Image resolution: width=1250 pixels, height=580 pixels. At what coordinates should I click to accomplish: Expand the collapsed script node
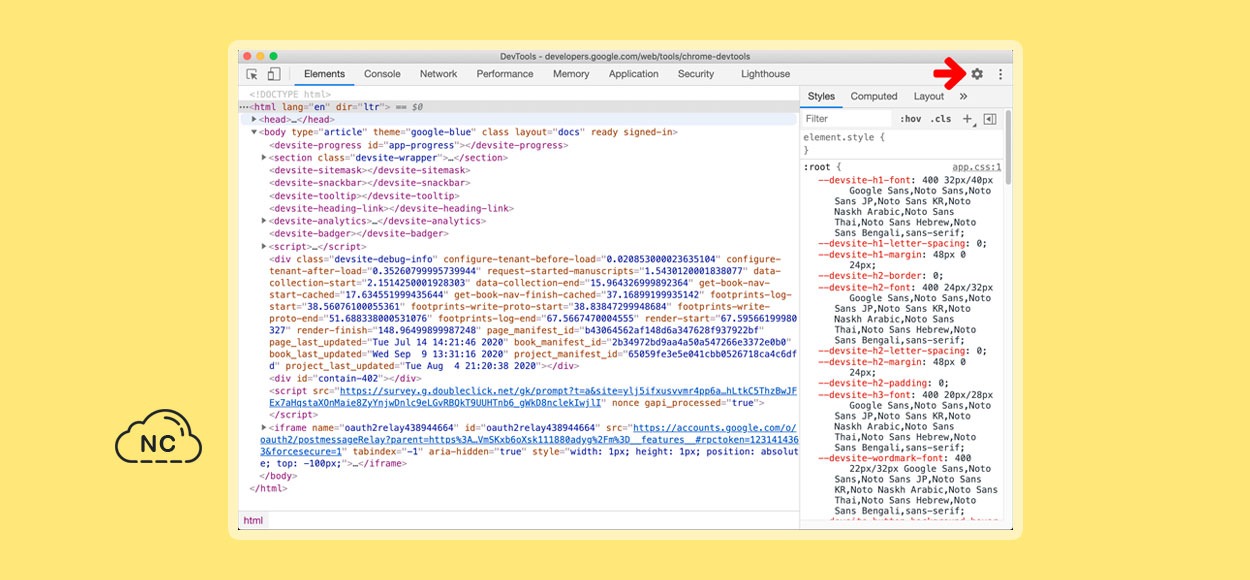265,246
